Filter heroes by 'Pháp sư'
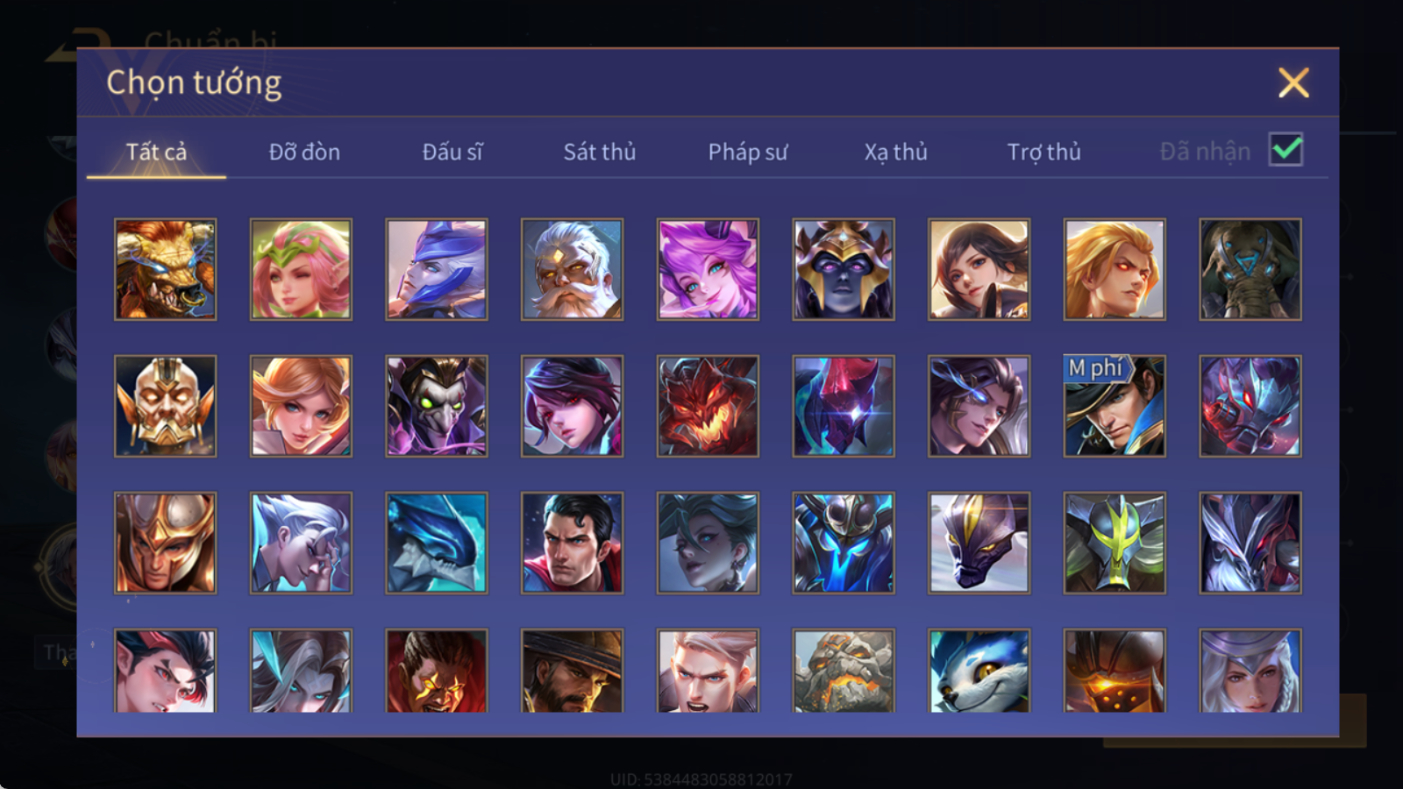The width and height of the screenshot is (1403, 789). 748,152
